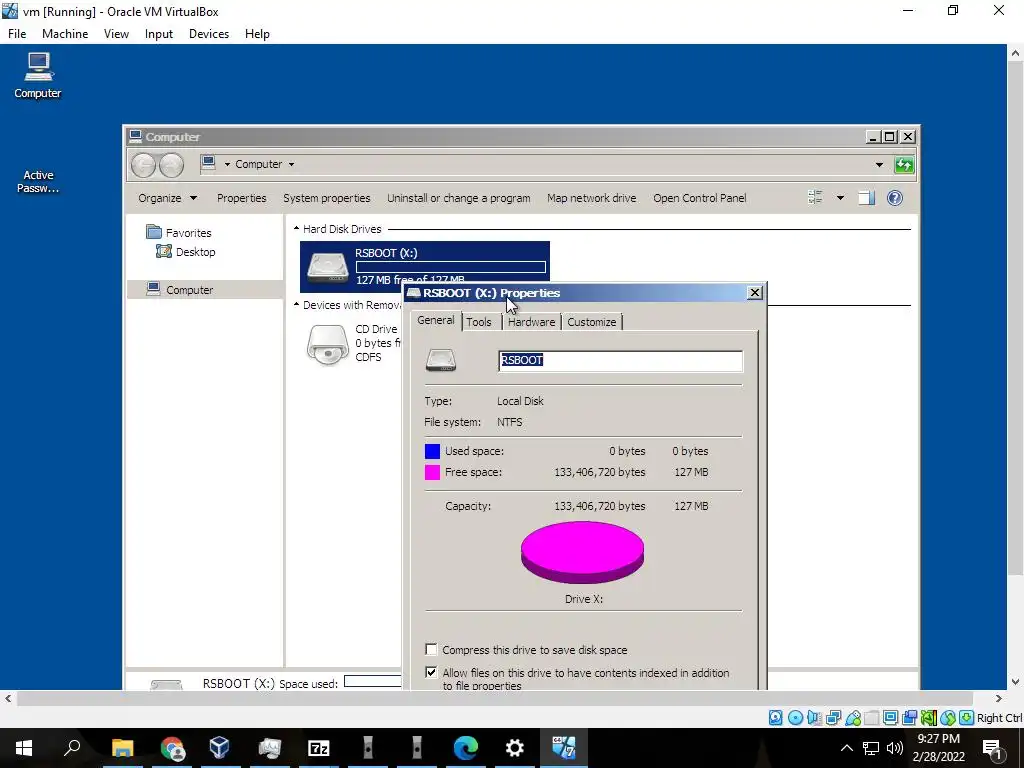Click VirtualBox optical disc status icon
The image size is (1024, 768).
click(795, 718)
